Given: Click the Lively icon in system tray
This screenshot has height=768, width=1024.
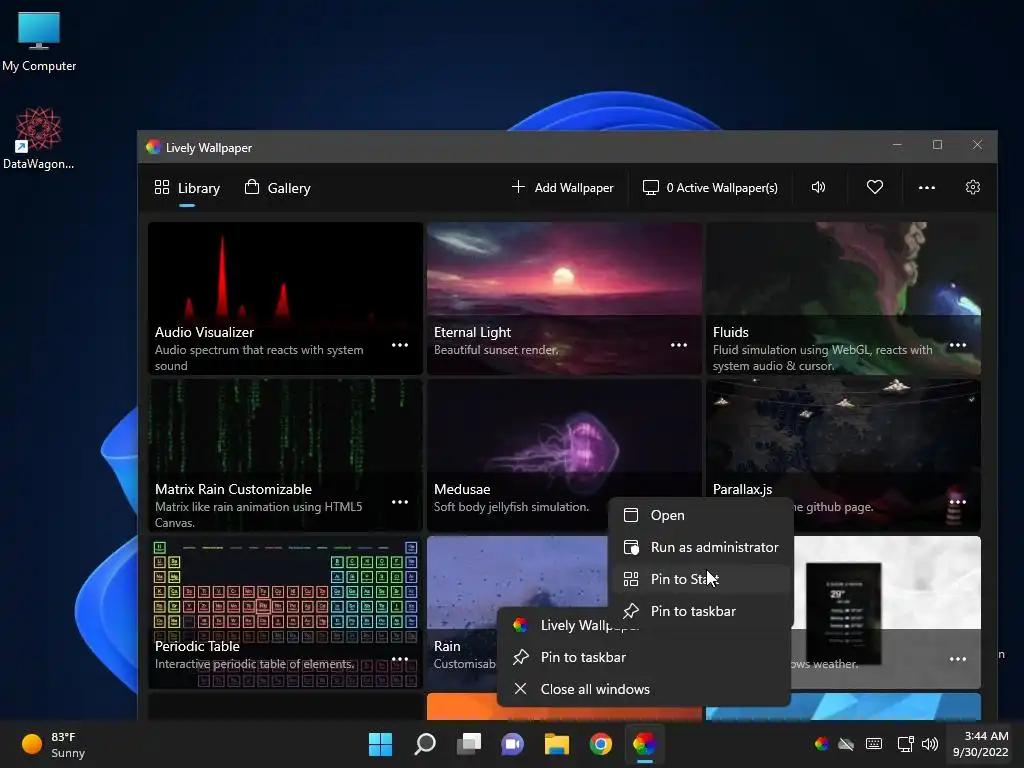Looking at the screenshot, I should (x=822, y=743).
